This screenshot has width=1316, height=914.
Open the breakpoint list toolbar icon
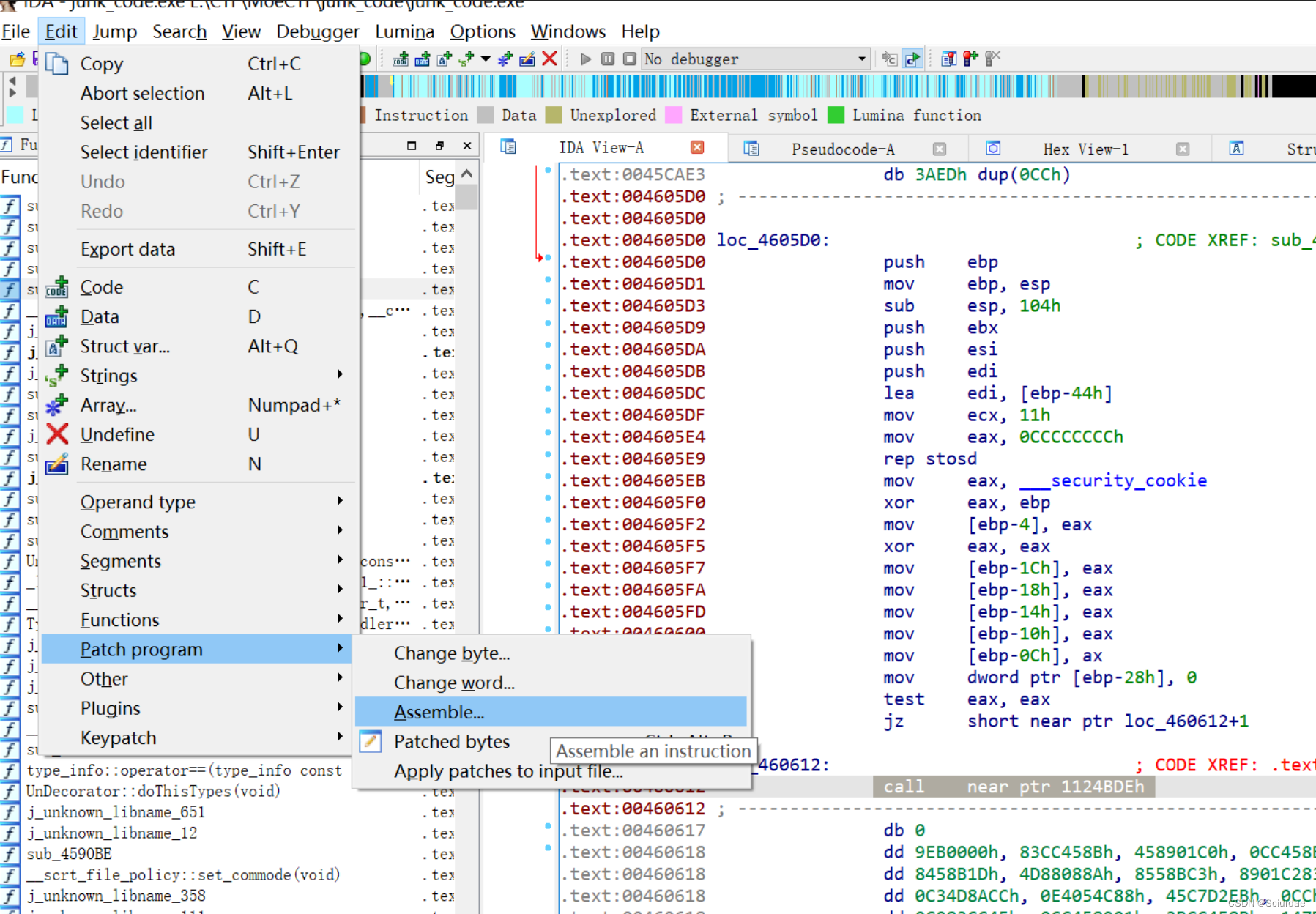[x=949, y=59]
